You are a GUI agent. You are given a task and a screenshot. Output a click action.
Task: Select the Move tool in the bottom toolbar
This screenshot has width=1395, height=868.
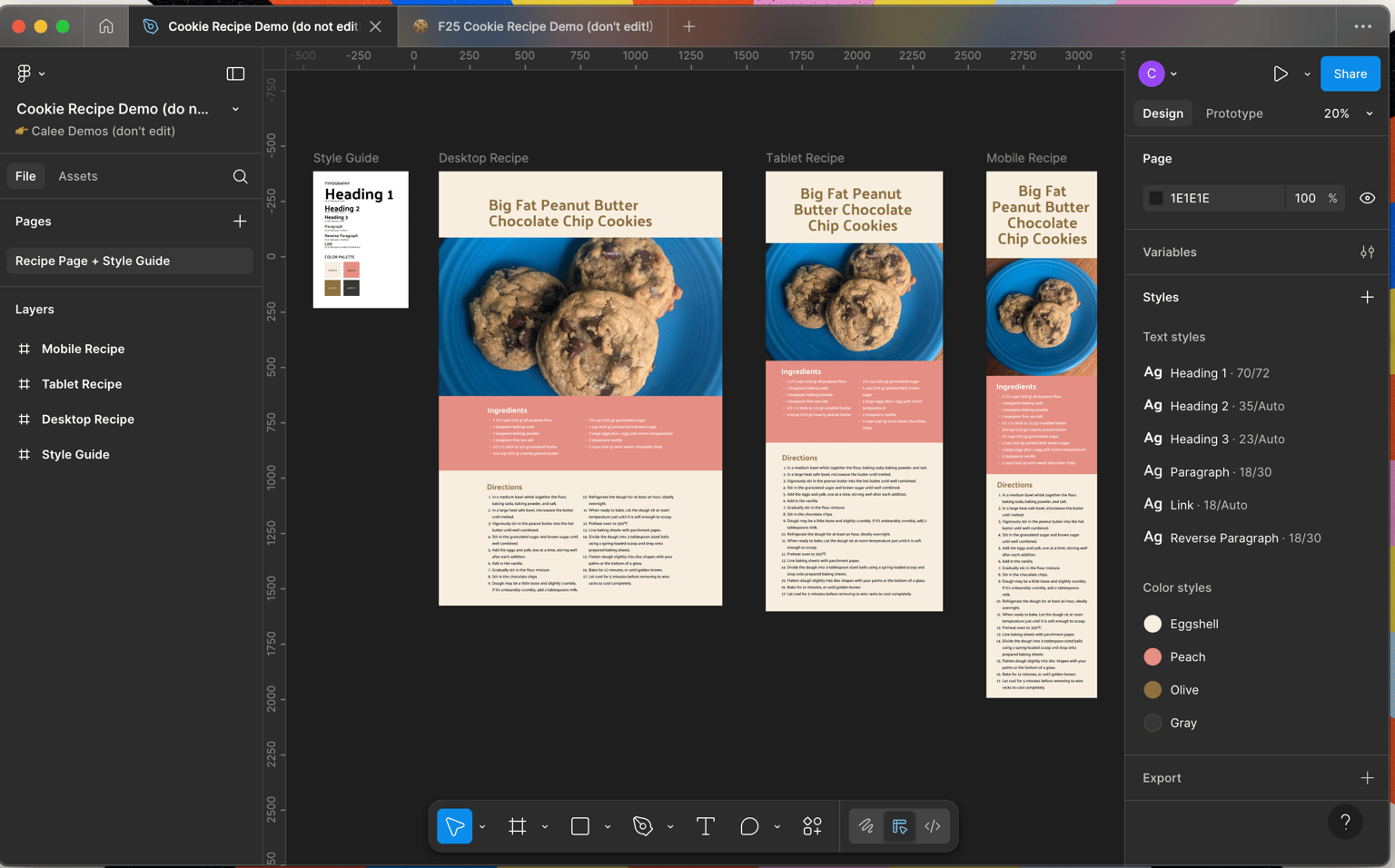[454, 826]
